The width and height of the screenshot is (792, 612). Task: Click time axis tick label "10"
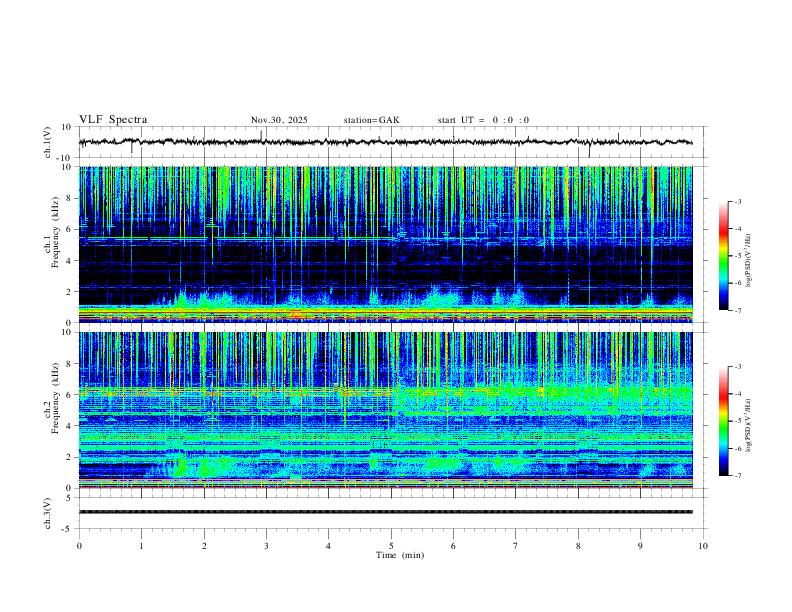click(x=703, y=546)
